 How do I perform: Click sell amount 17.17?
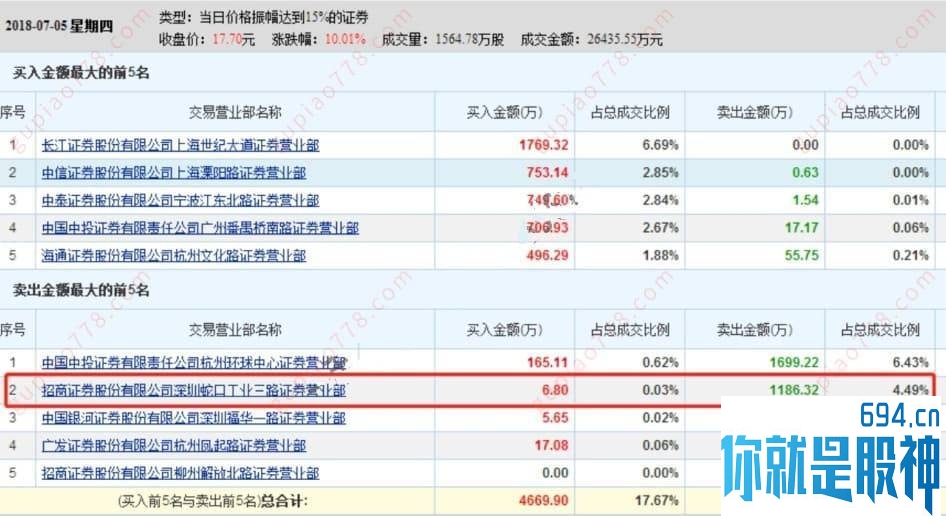802,228
